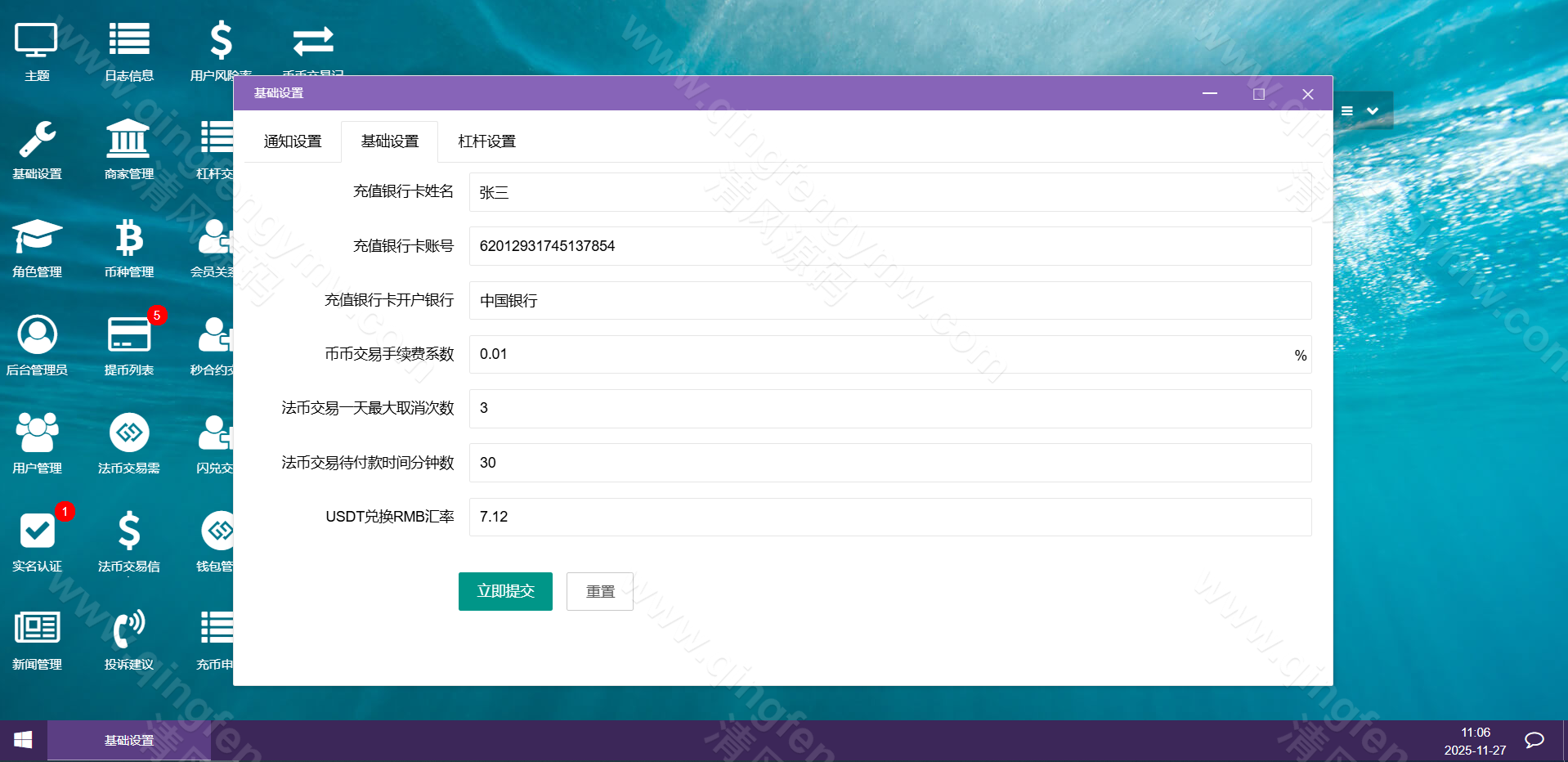Open 商家管理 merchant management

point(128,147)
